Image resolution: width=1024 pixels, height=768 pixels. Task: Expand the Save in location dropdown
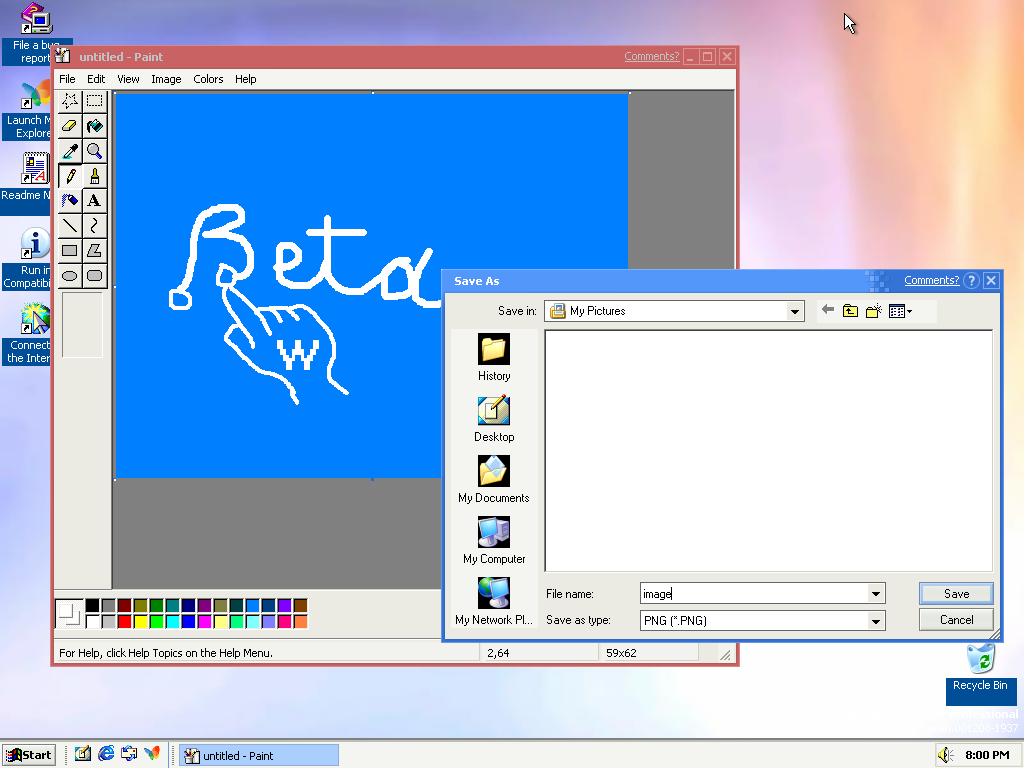[x=795, y=311]
